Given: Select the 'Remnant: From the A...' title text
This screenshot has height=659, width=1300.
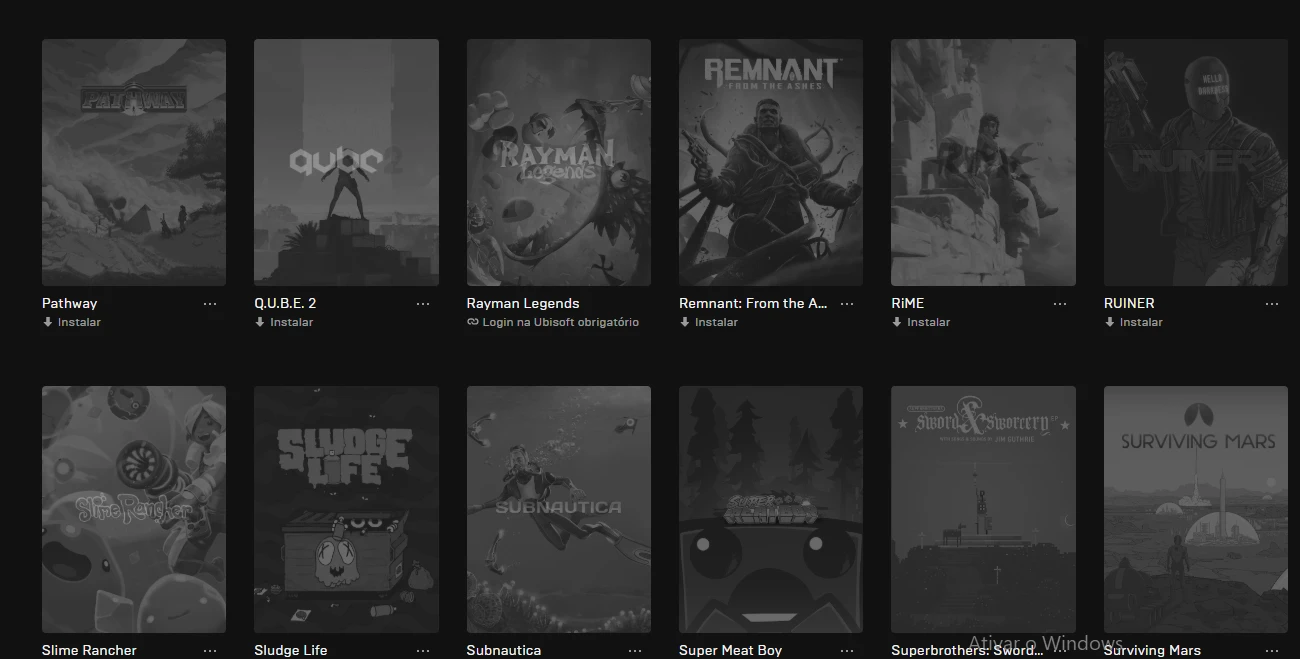Looking at the screenshot, I should click(753, 303).
